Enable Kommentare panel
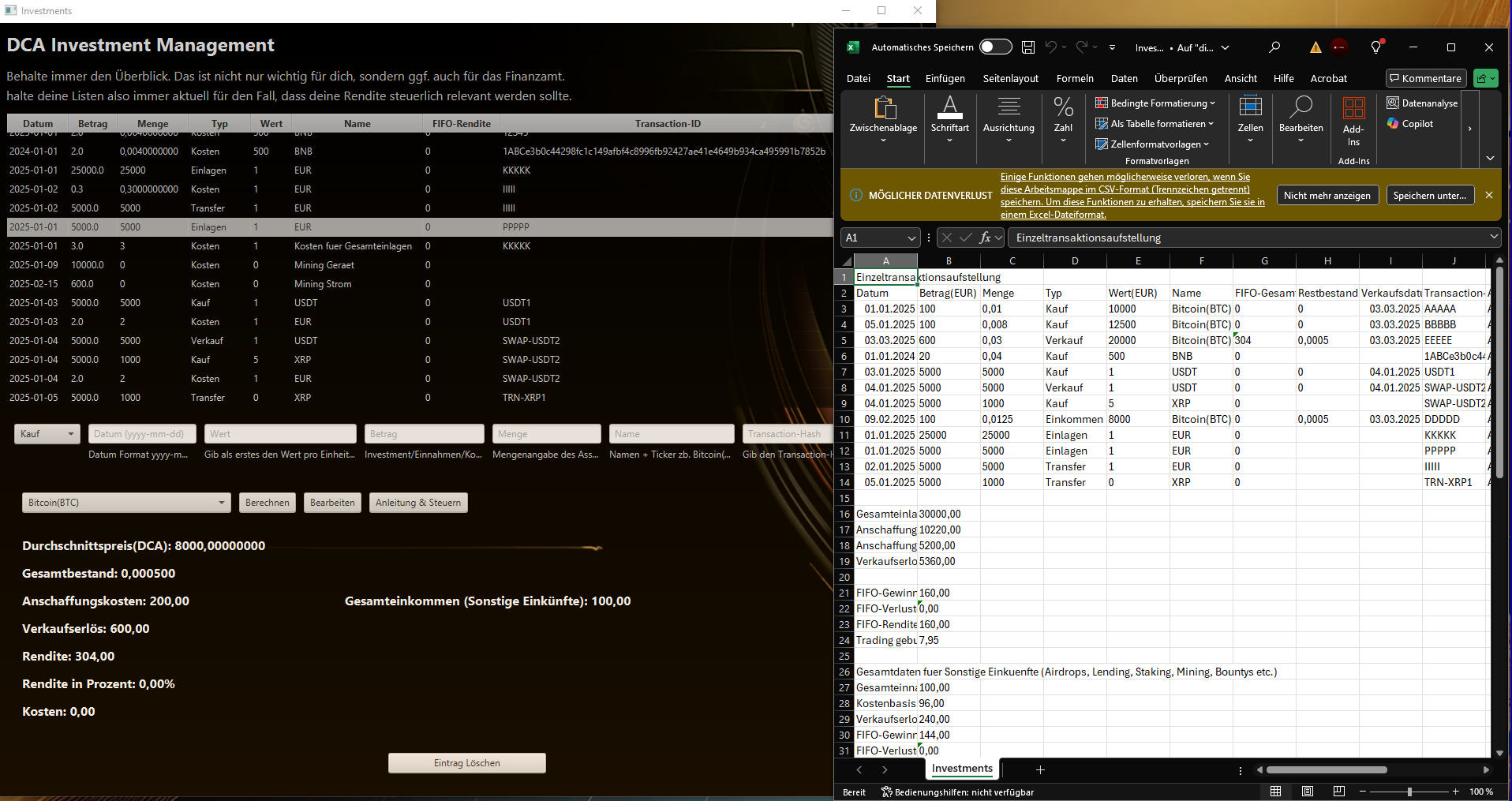Viewport: 1512px width, 801px height. point(1424,78)
